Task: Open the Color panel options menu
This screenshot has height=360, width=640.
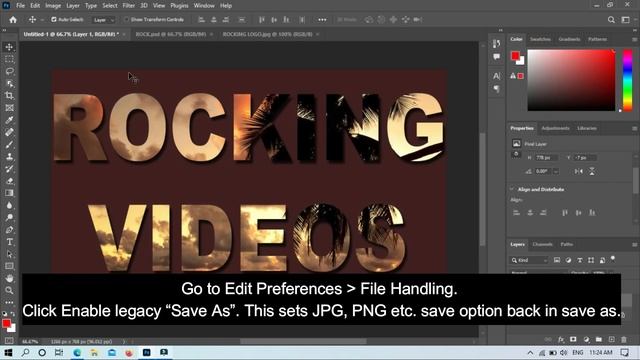Action: [634, 39]
